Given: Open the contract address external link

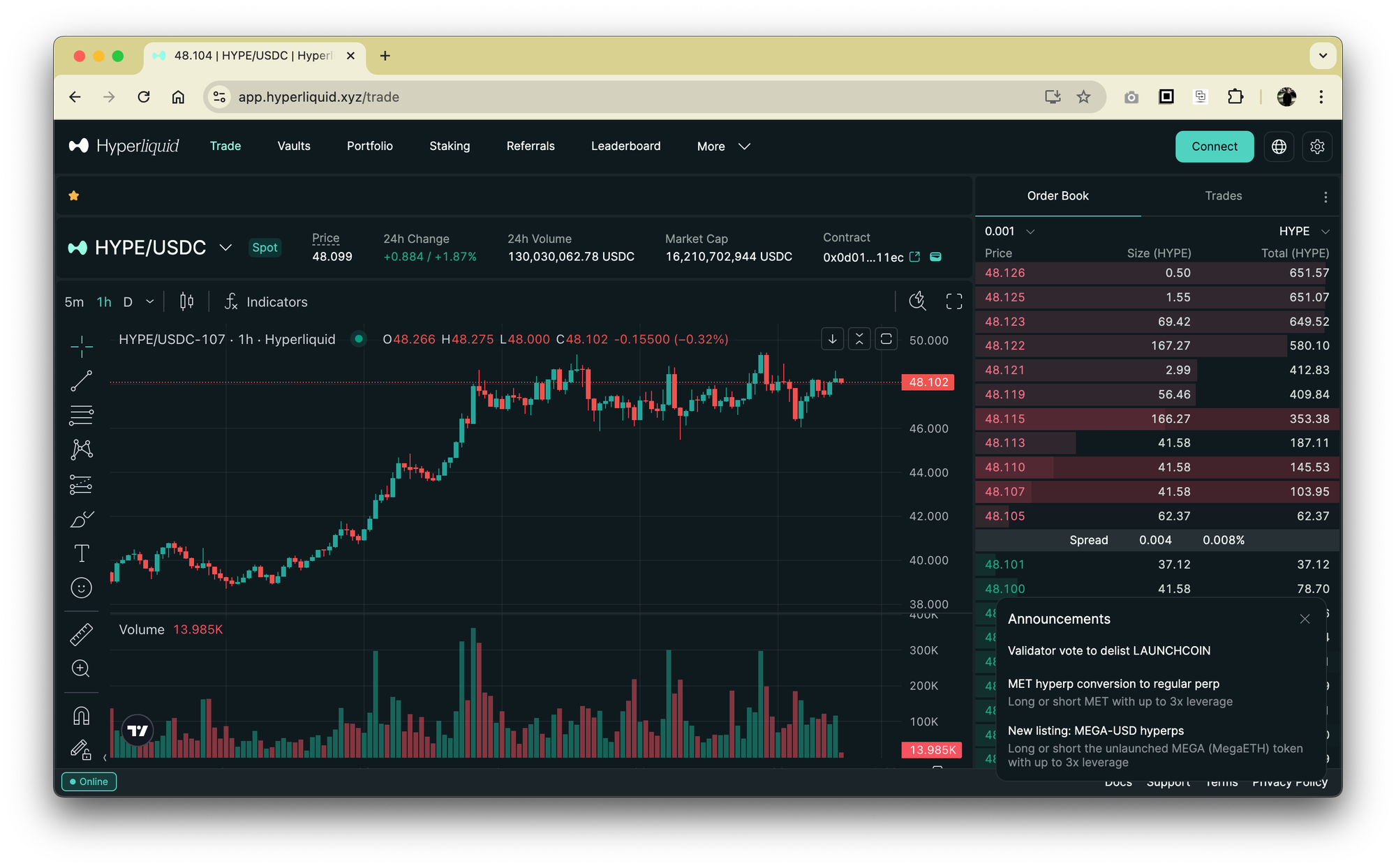Looking at the screenshot, I should pos(914,257).
